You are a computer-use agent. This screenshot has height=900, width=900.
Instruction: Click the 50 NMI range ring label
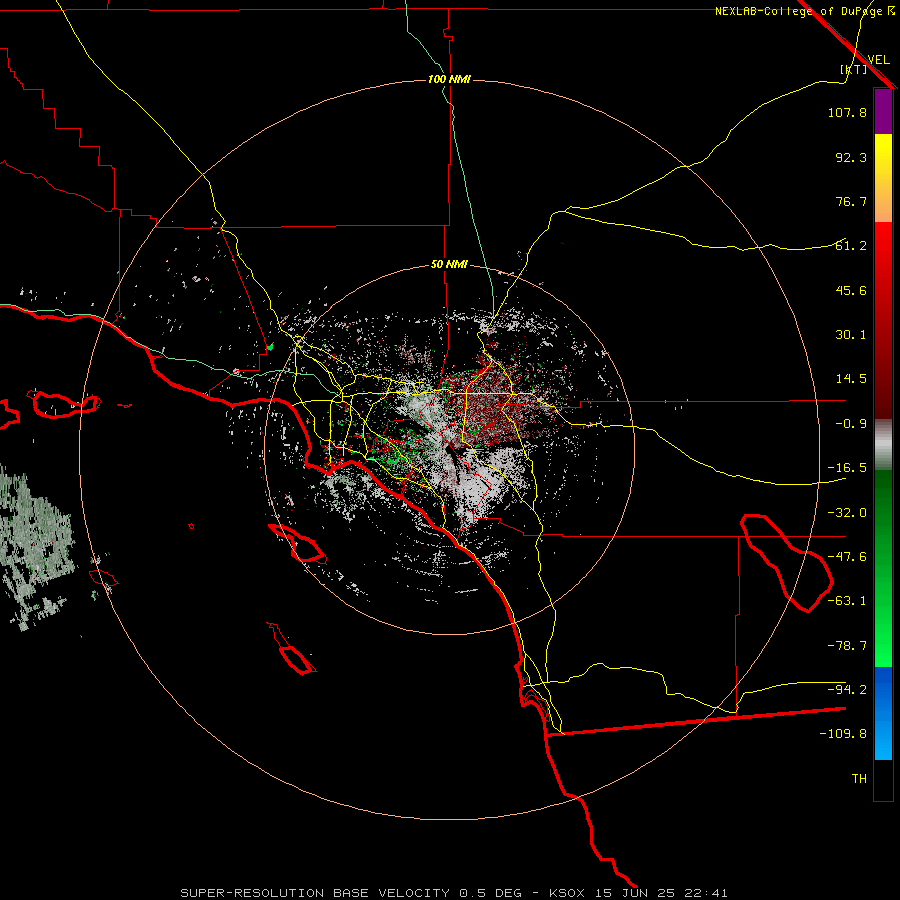(x=449, y=264)
